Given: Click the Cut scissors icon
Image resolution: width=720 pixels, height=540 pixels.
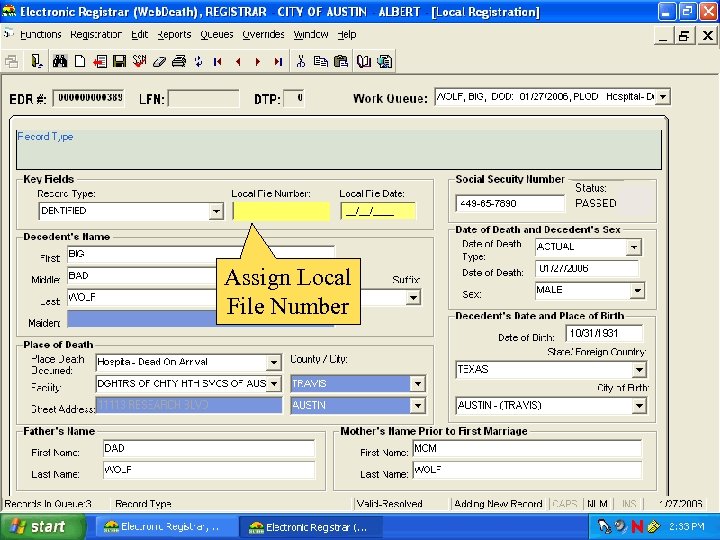Looking at the screenshot, I should click(300, 61).
